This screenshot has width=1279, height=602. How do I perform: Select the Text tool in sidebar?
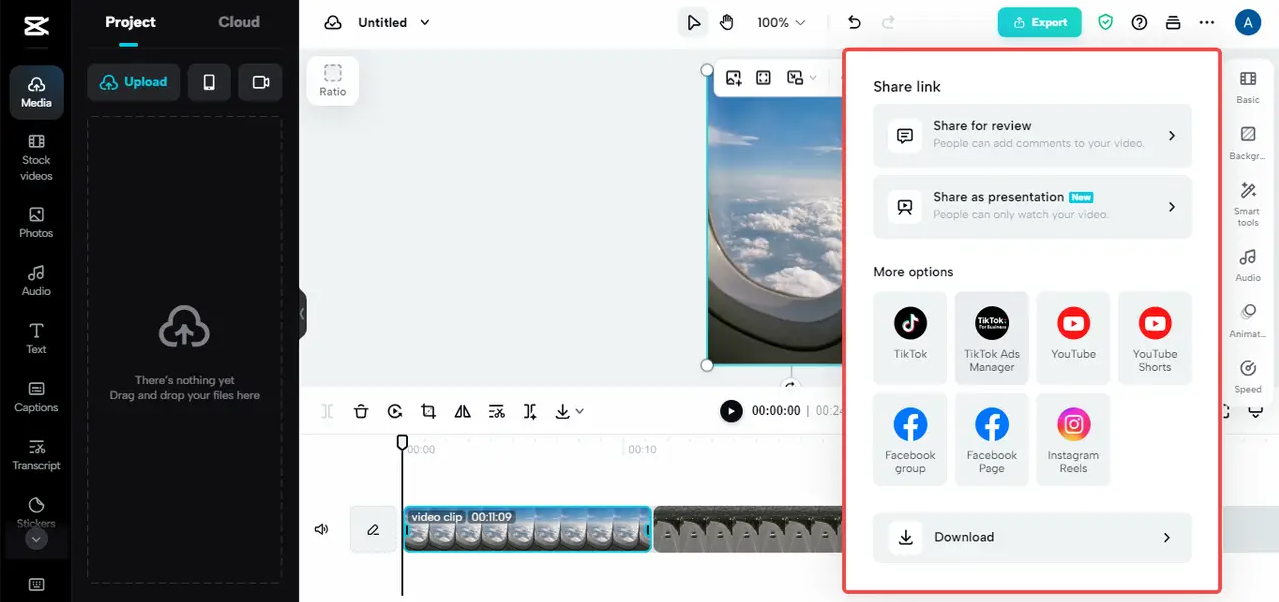[x=36, y=339]
